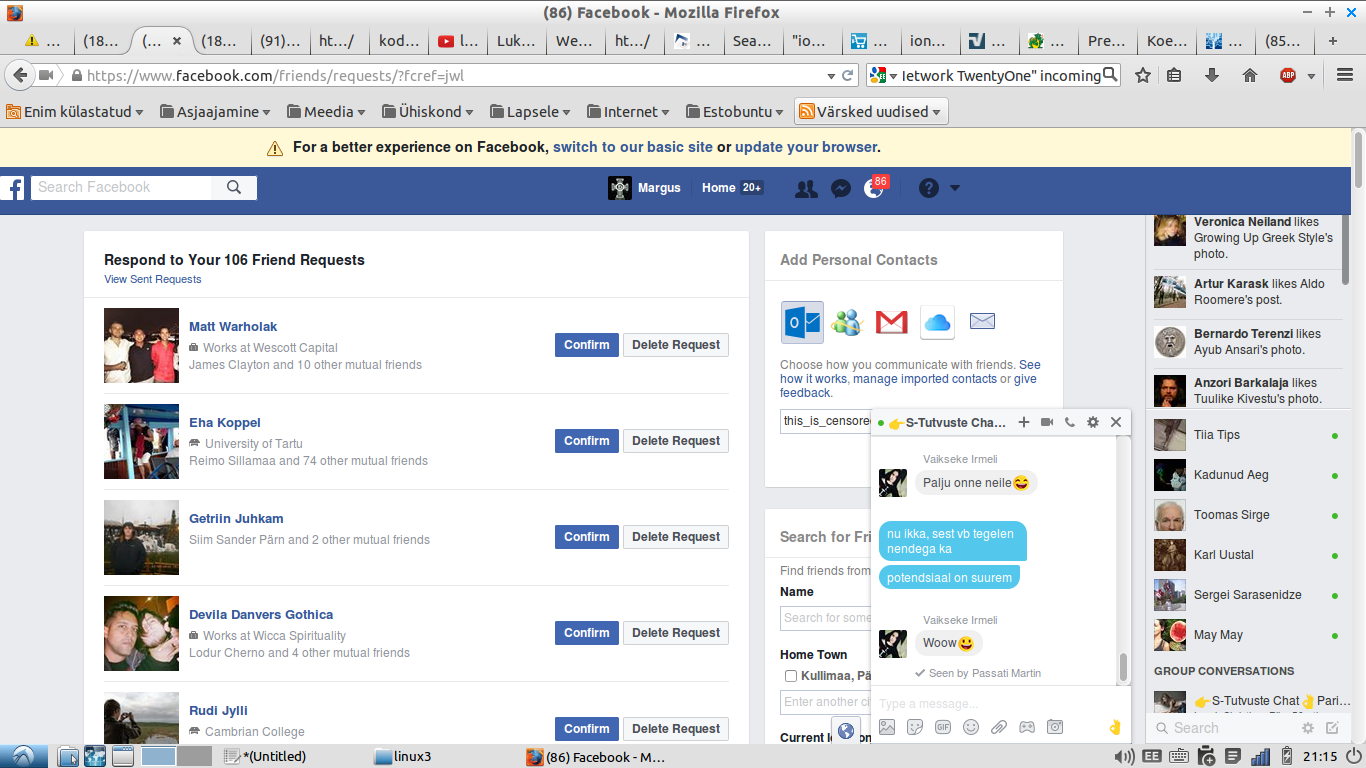The image size is (1366, 768).
Task: Open View Sent Requests link
Action: pos(152,280)
